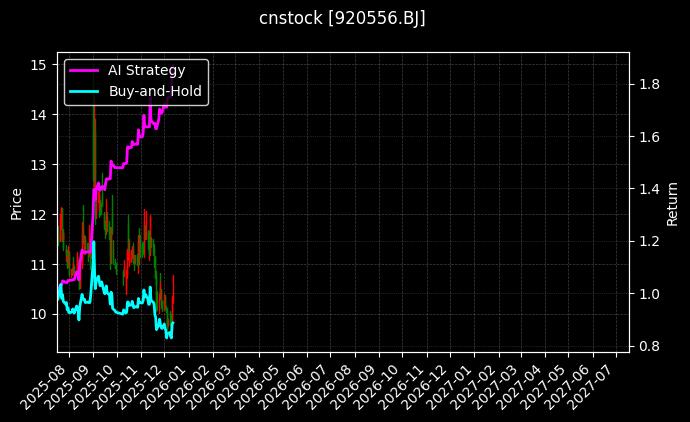Click the 10 tick on the Price axis

click(x=39, y=314)
